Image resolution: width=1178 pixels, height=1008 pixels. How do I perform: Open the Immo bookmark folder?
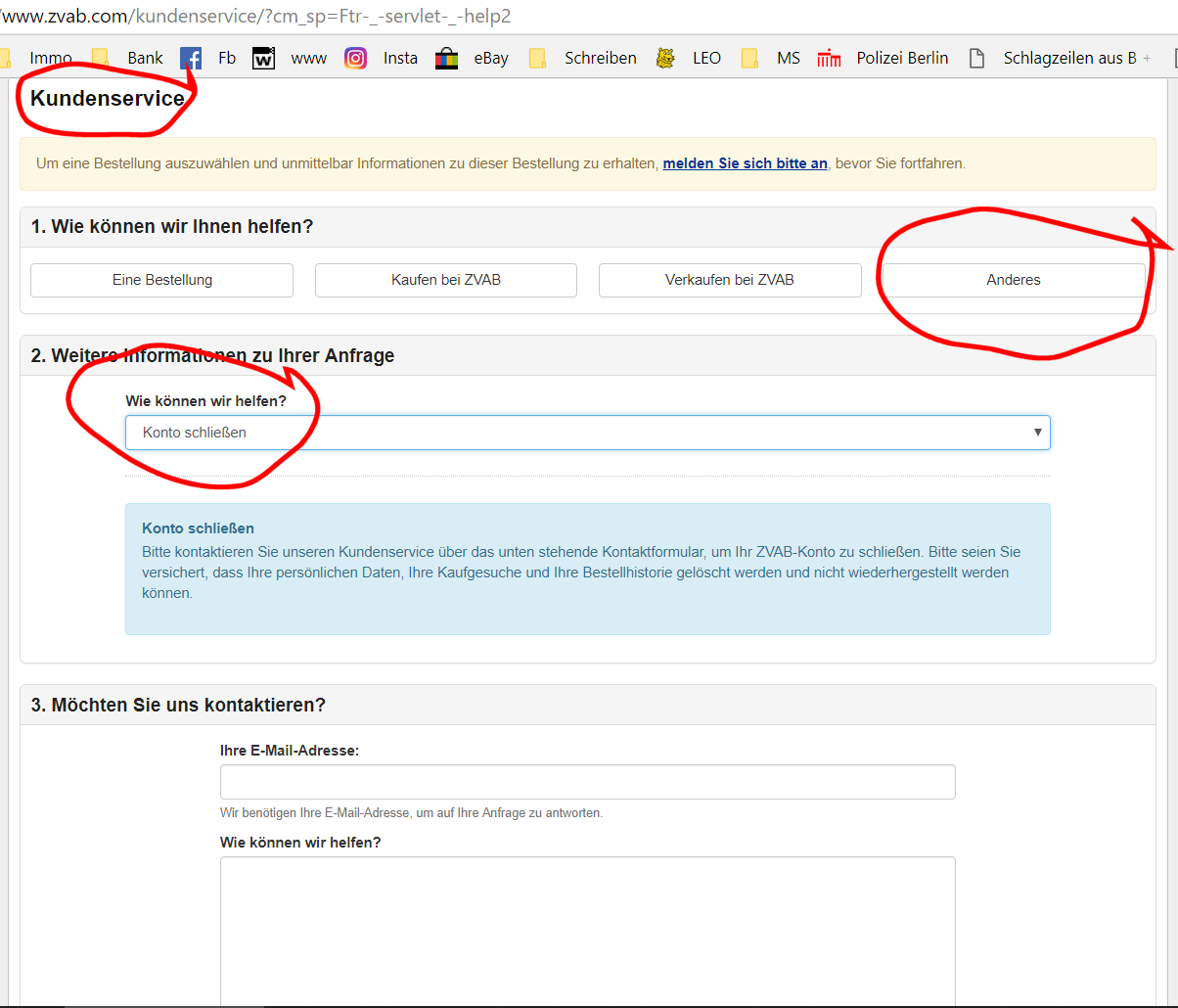(39, 58)
